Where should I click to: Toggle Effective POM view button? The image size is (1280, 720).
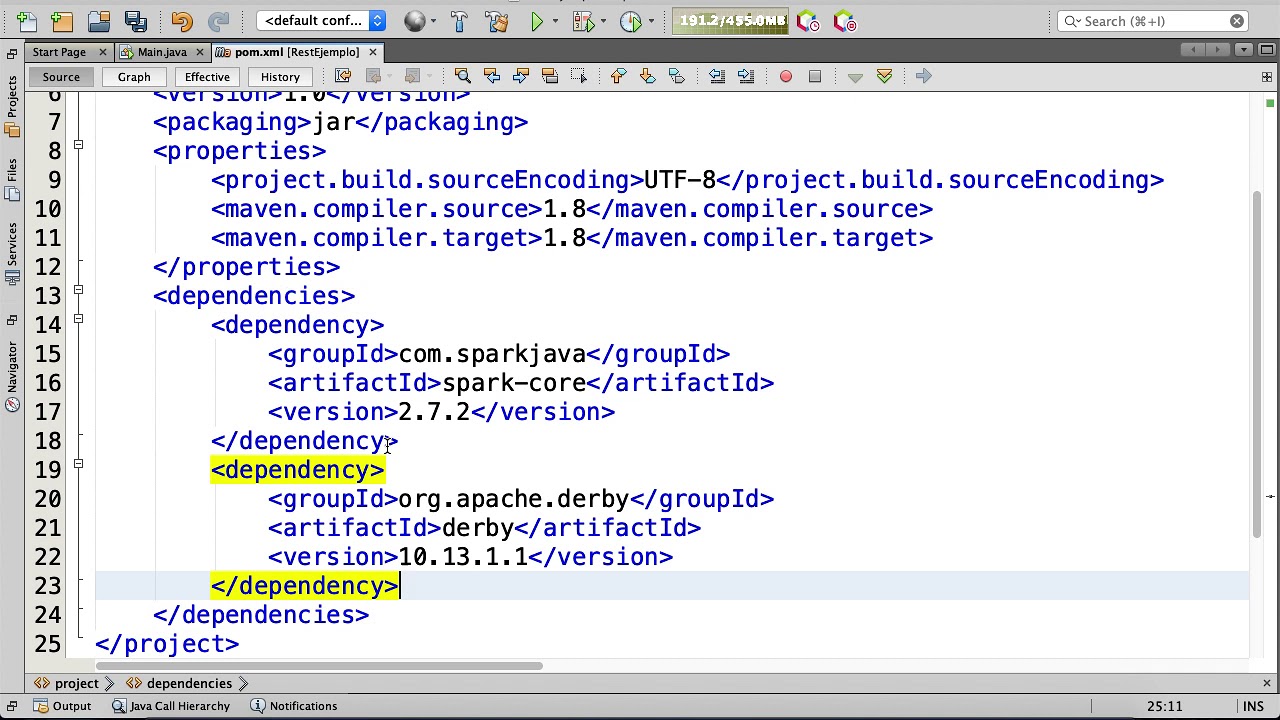point(207,77)
